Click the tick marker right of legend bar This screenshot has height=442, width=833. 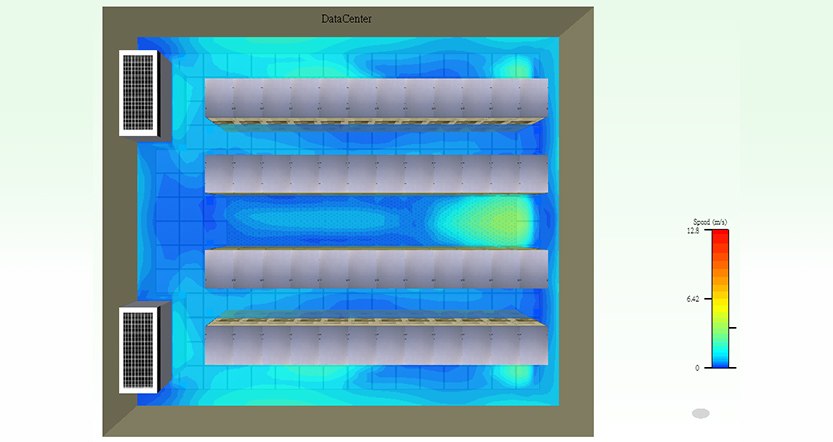[733, 328]
